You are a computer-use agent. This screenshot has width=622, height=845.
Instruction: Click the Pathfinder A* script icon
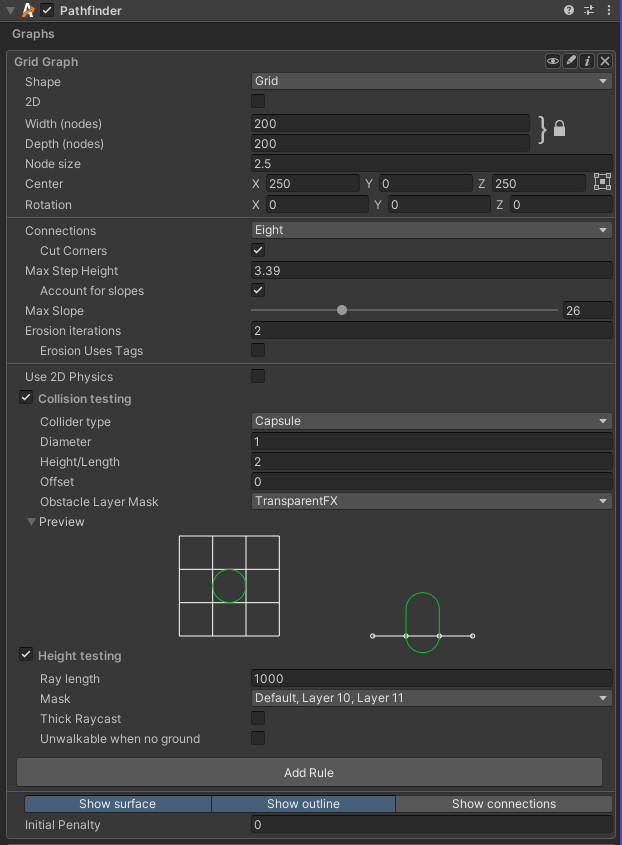28,10
